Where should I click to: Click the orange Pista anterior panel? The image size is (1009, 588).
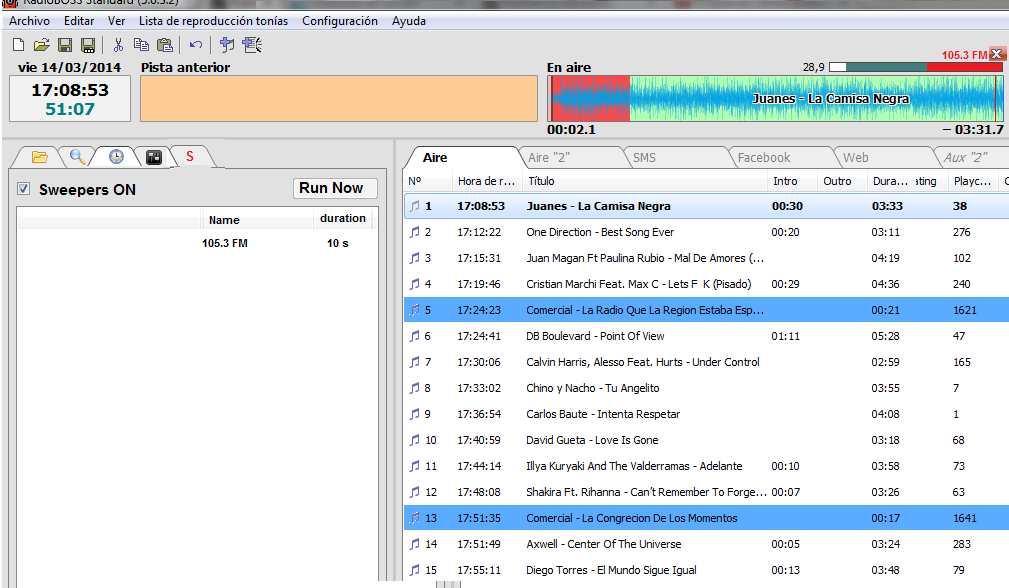(339, 98)
